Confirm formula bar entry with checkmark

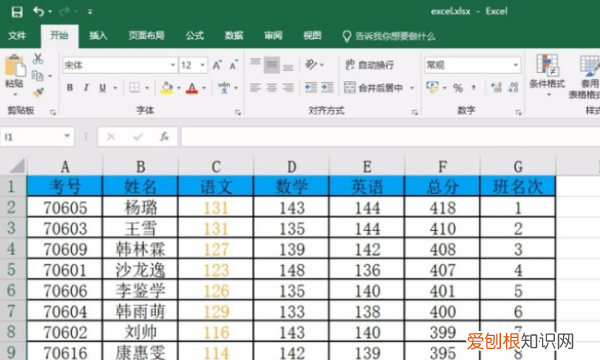pyautogui.click(x=138, y=137)
